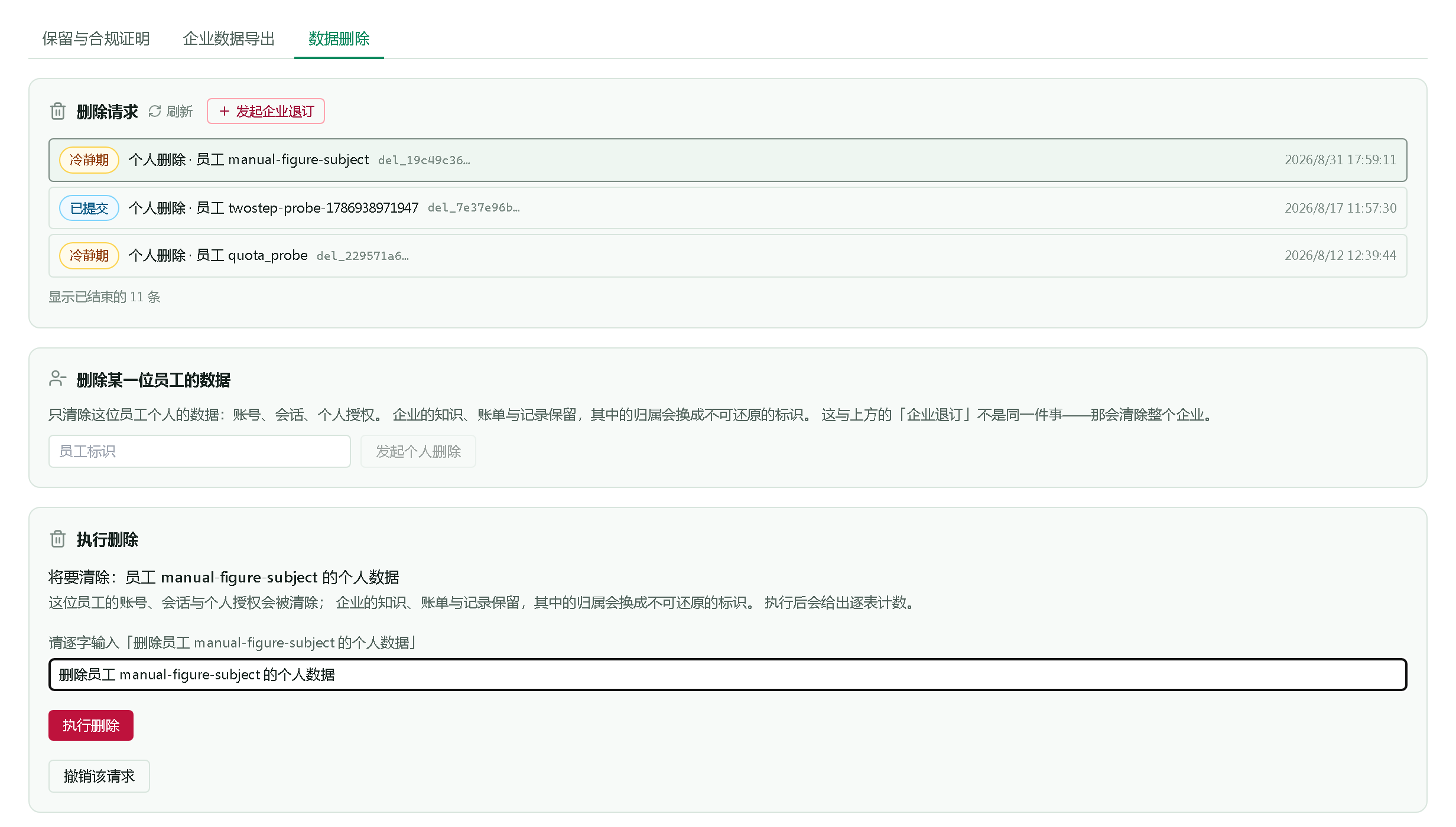Click the trash icon beside 删除请求
This screenshot has height=827, width=1456.
[x=58, y=111]
